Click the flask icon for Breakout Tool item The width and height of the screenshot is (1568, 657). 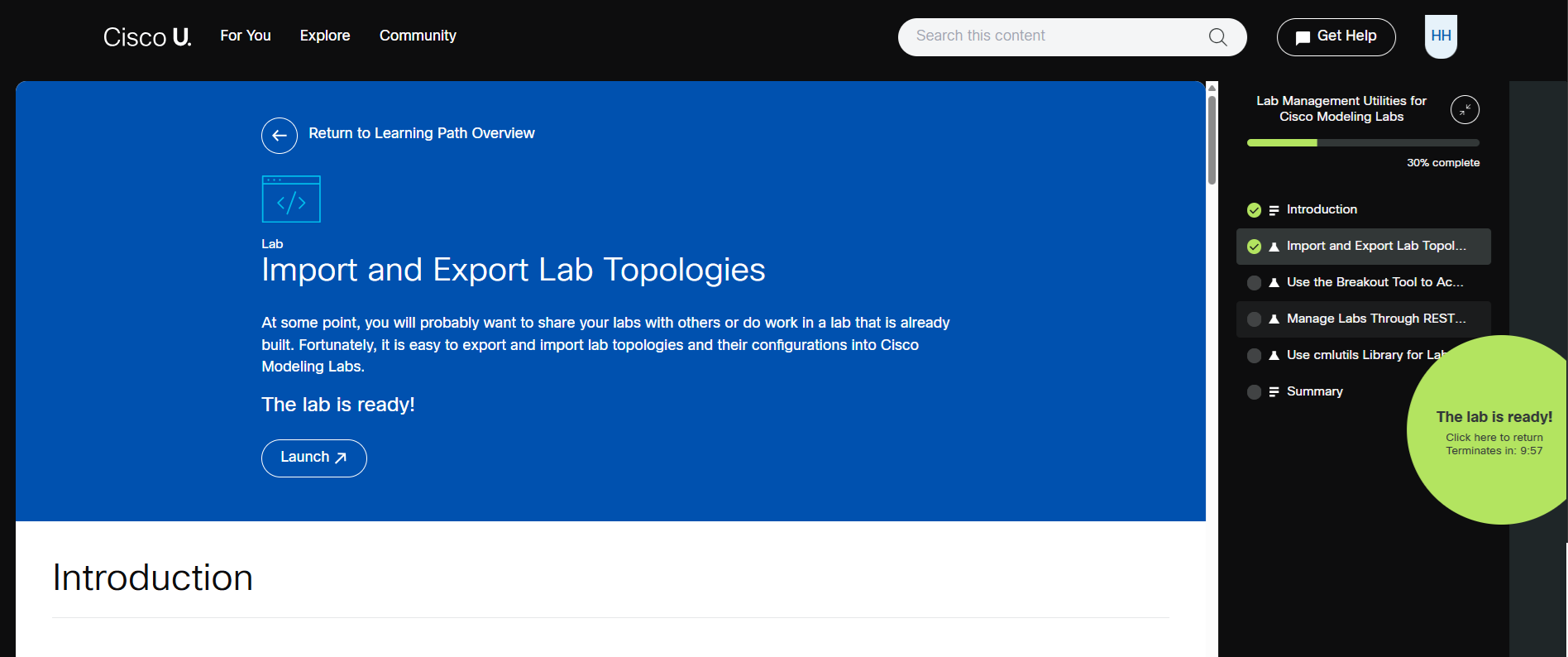[1274, 283]
